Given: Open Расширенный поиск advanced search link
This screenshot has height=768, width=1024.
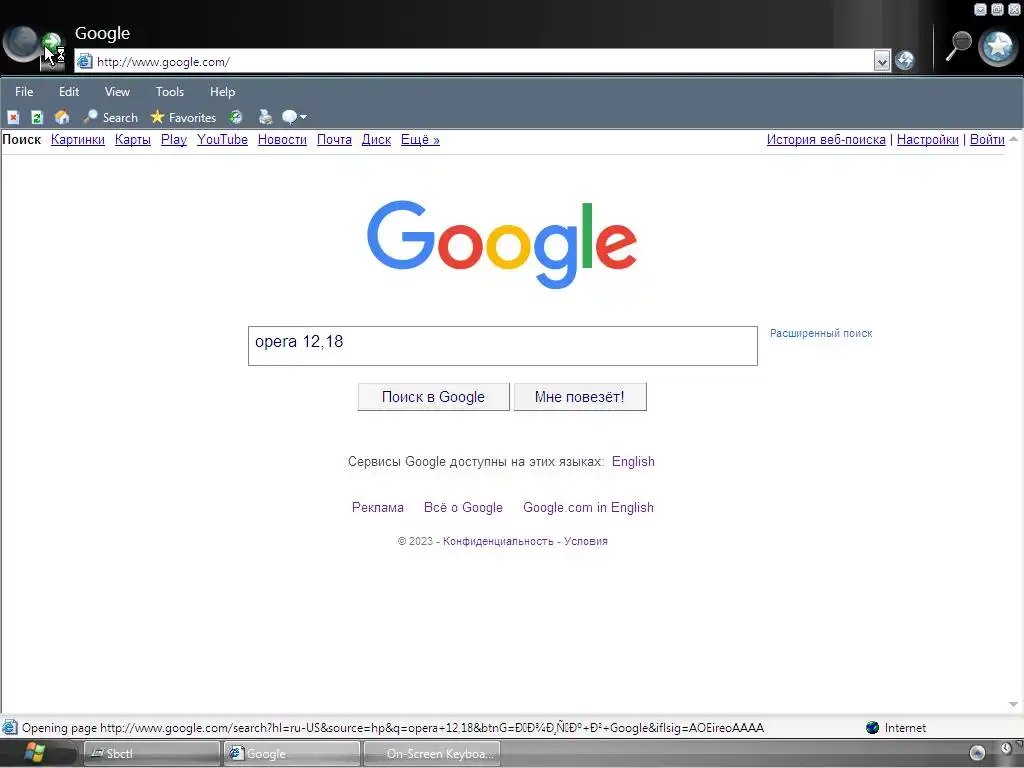Looking at the screenshot, I should pos(821,334).
